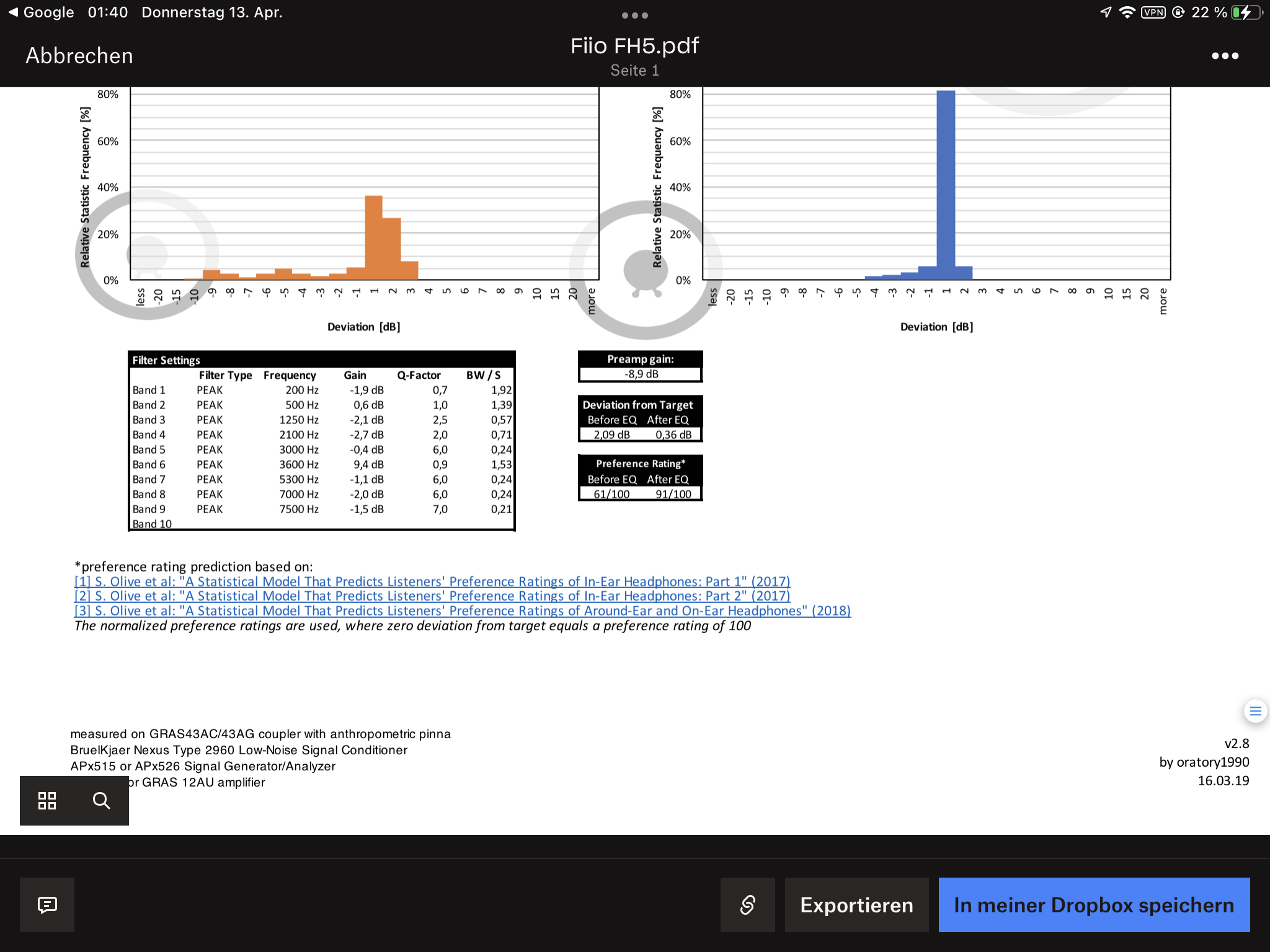The width and height of the screenshot is (1270, 952).
Task: Tap Abbrechen to cancel the preview
Action: [79, 56]
